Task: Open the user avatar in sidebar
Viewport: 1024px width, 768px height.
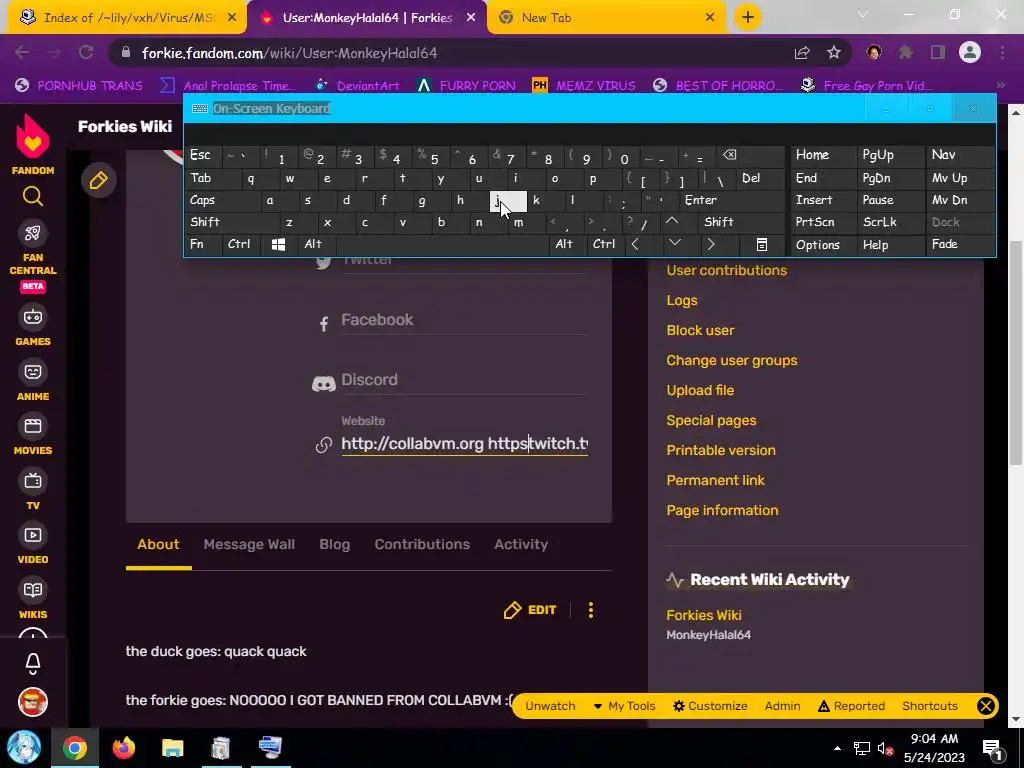Action: pyautogui.click(x=33, y=702)
